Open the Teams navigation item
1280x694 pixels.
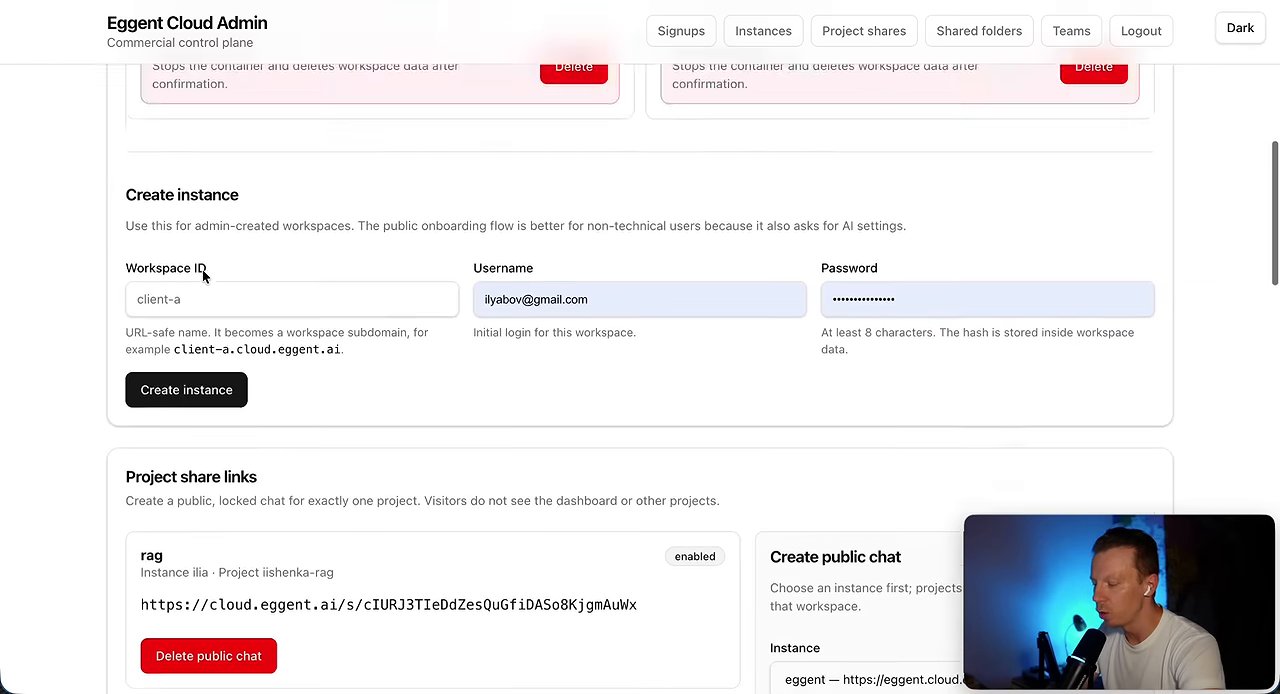[1071, 31]
